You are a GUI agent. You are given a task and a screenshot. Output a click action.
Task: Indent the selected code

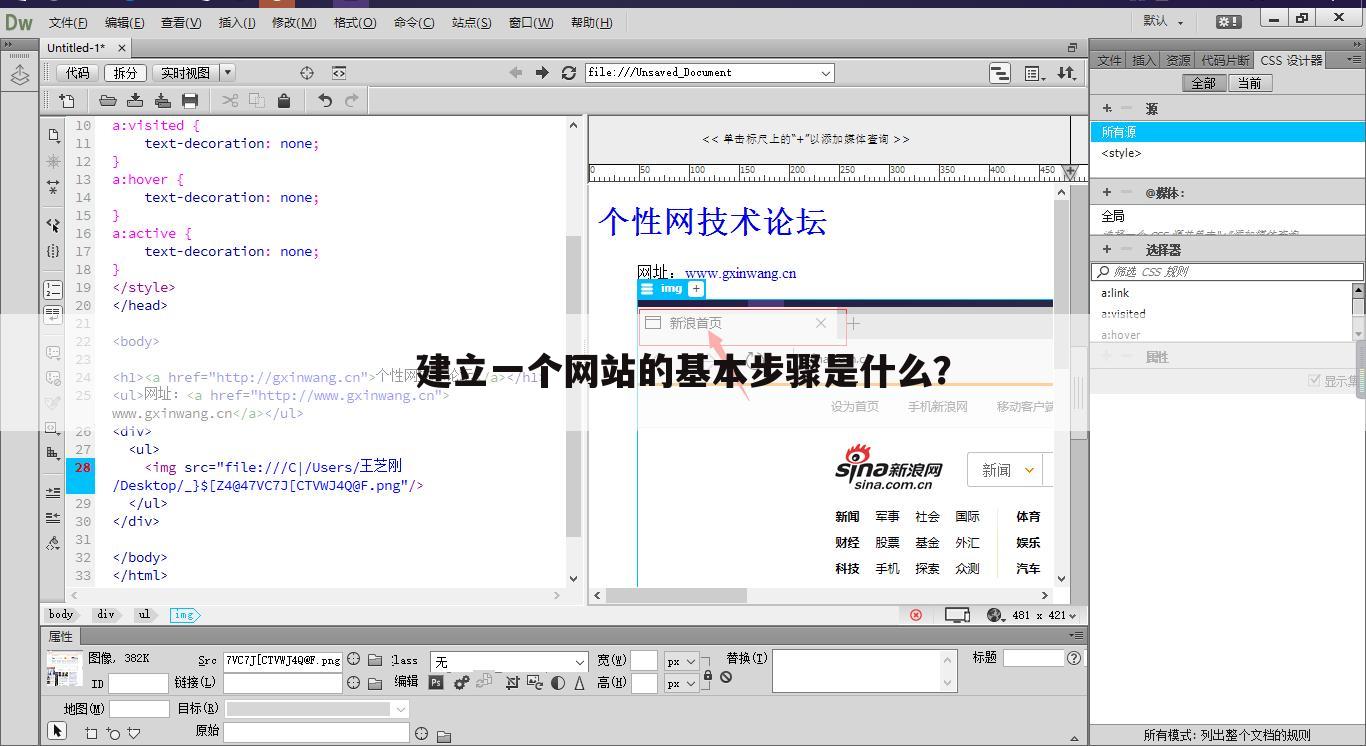point(53,492)
